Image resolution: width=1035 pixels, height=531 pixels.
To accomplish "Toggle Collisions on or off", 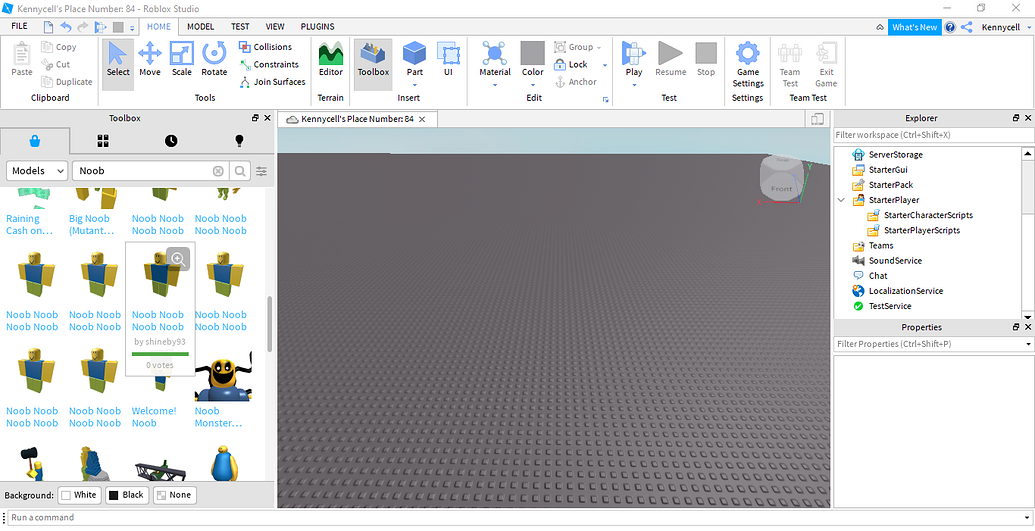I will 265,47.
